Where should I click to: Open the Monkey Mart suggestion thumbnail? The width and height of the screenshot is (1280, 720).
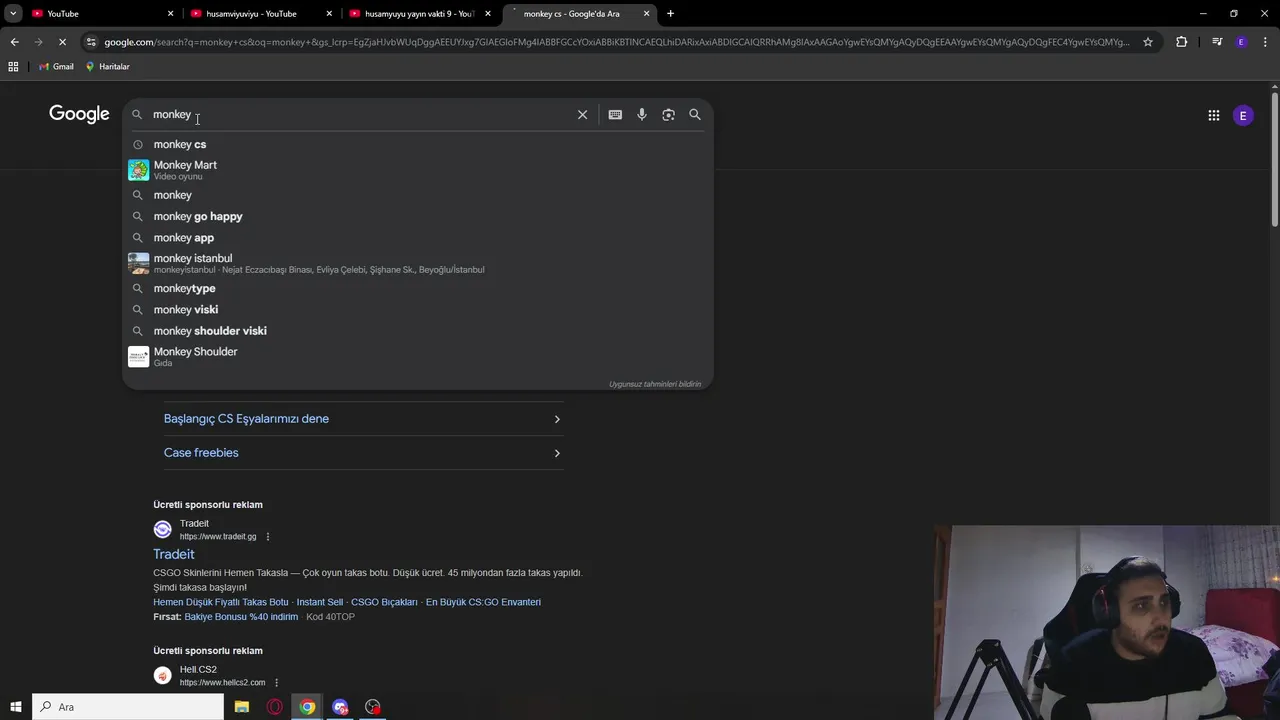pyautogui.click(x=138, y=170)
